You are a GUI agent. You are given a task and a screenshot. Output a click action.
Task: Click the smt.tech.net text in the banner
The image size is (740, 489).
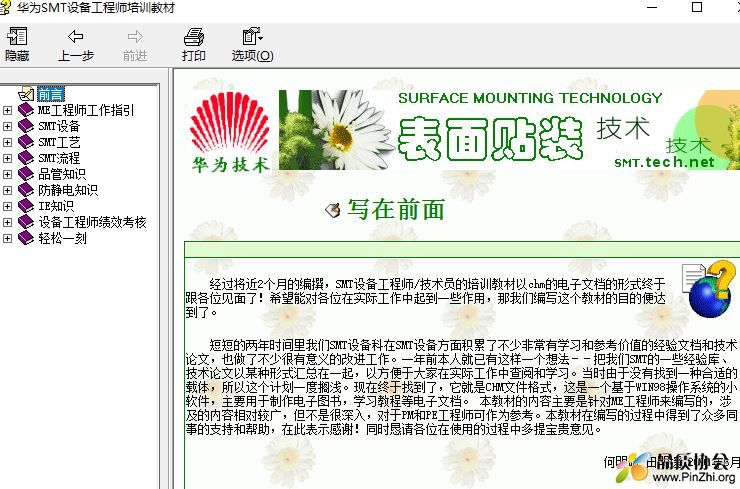(x=664, y=162)
